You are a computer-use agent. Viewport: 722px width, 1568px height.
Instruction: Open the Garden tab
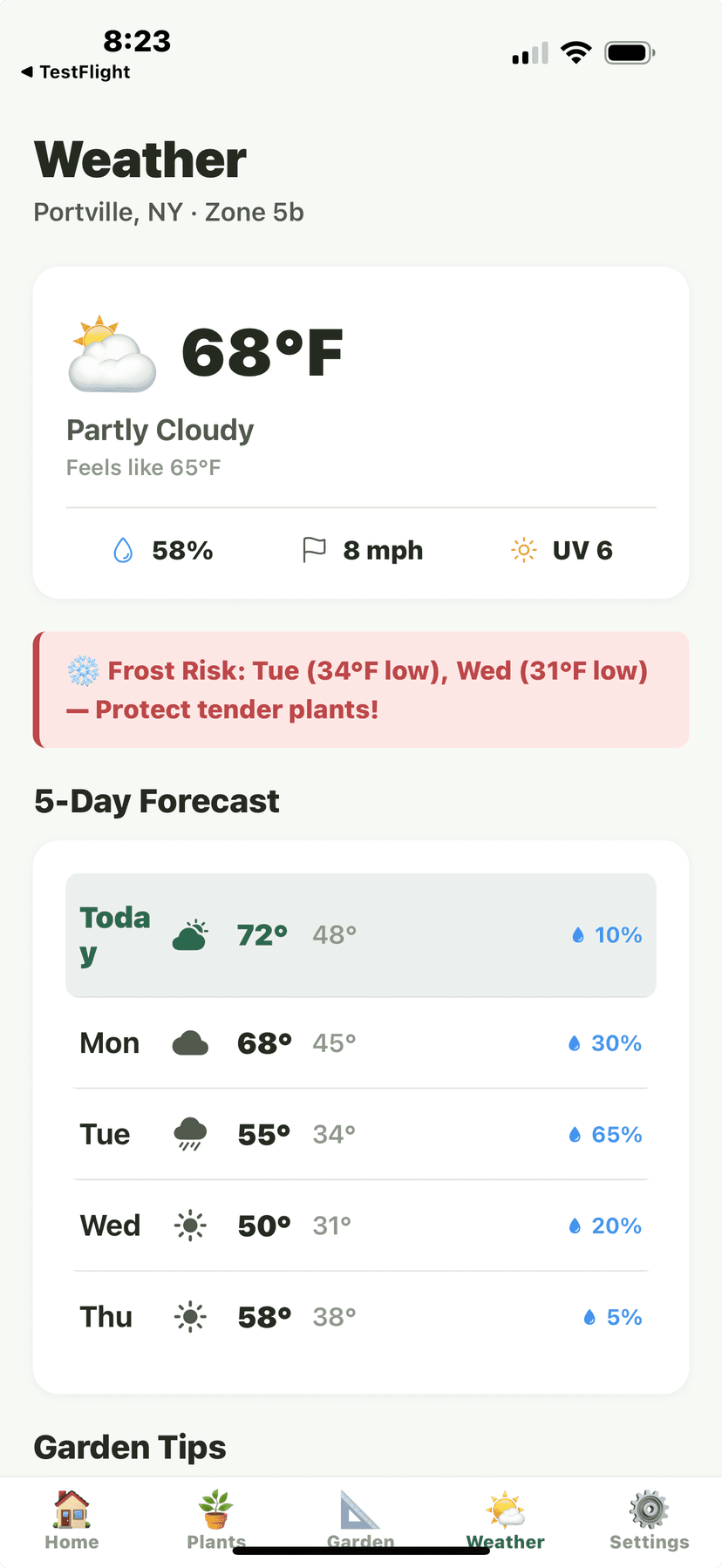(360, 1521)
